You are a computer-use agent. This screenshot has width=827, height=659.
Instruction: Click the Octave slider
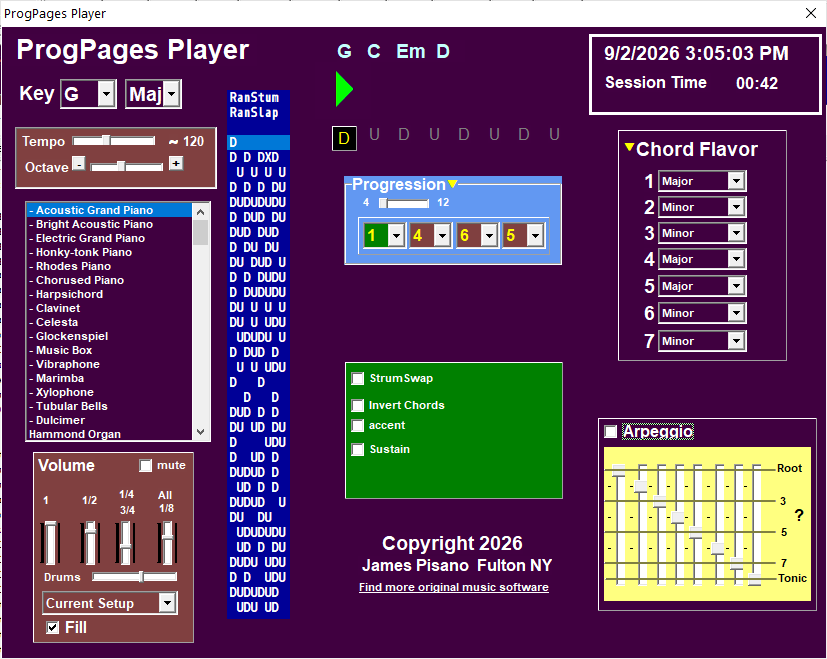pyautogui.click(x=127, y=166)
